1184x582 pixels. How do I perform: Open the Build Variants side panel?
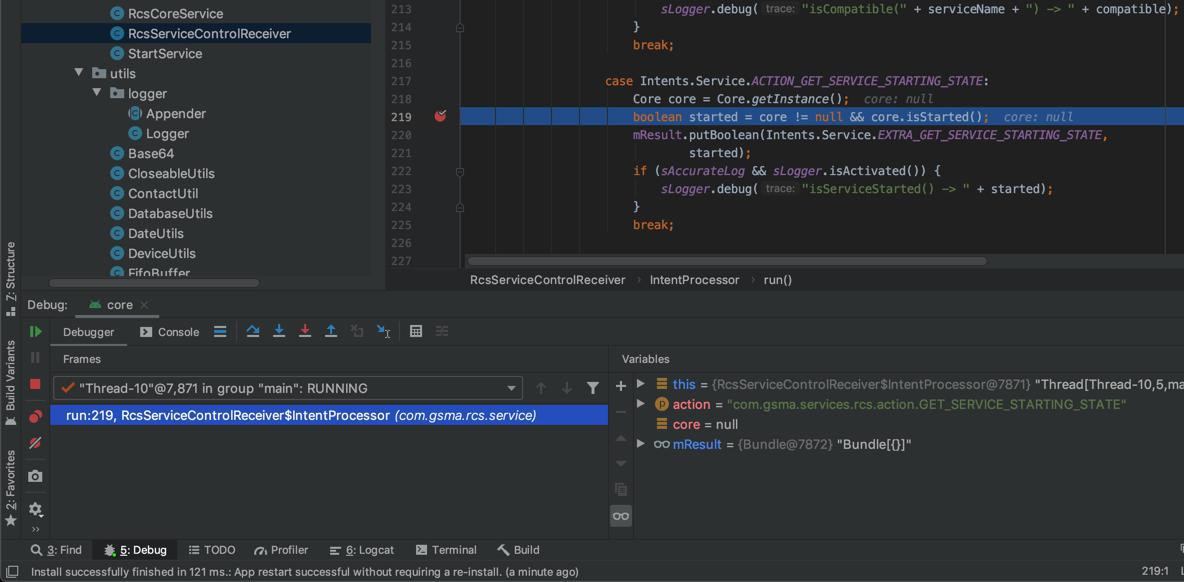11,383
